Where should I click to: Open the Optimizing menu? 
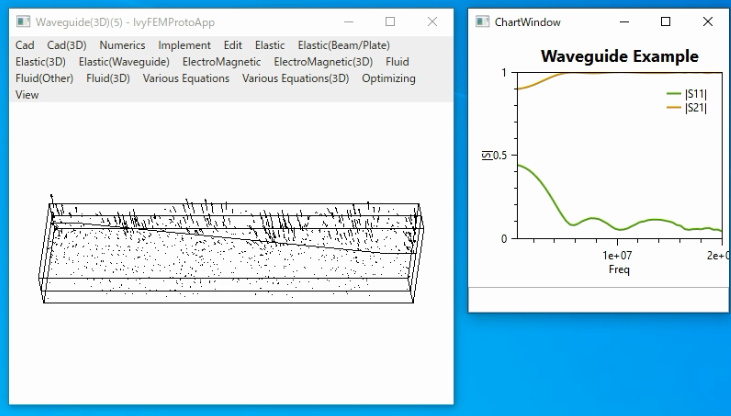click(x=388, y=78)
